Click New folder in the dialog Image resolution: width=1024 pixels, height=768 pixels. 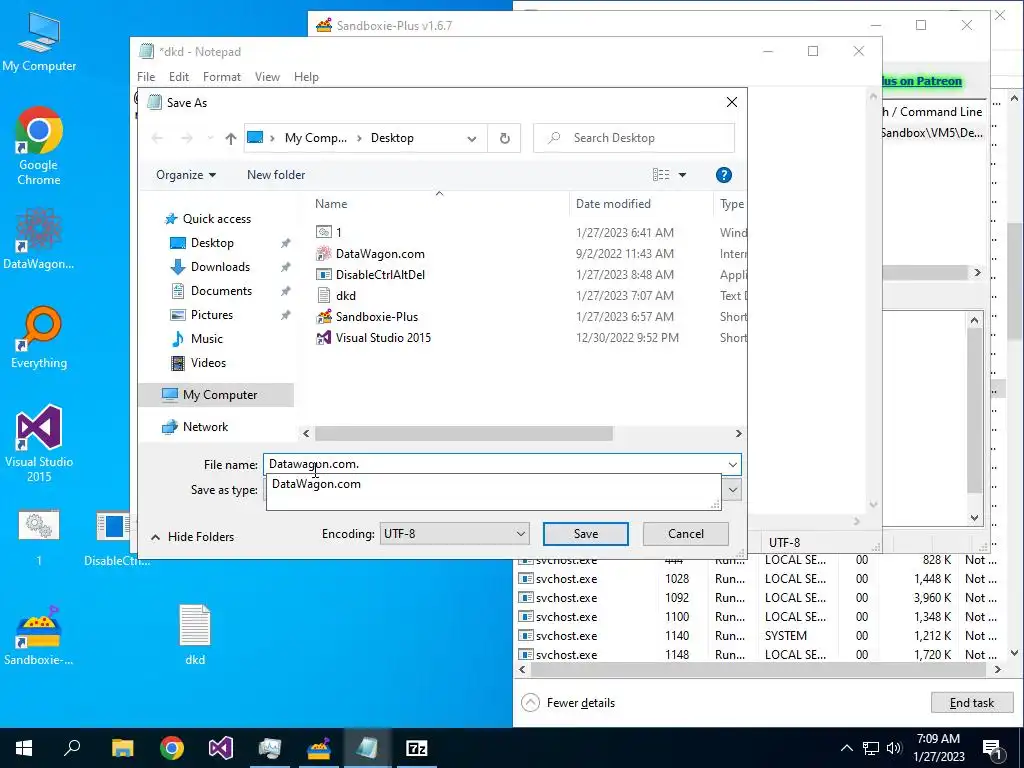pos(276,175)
